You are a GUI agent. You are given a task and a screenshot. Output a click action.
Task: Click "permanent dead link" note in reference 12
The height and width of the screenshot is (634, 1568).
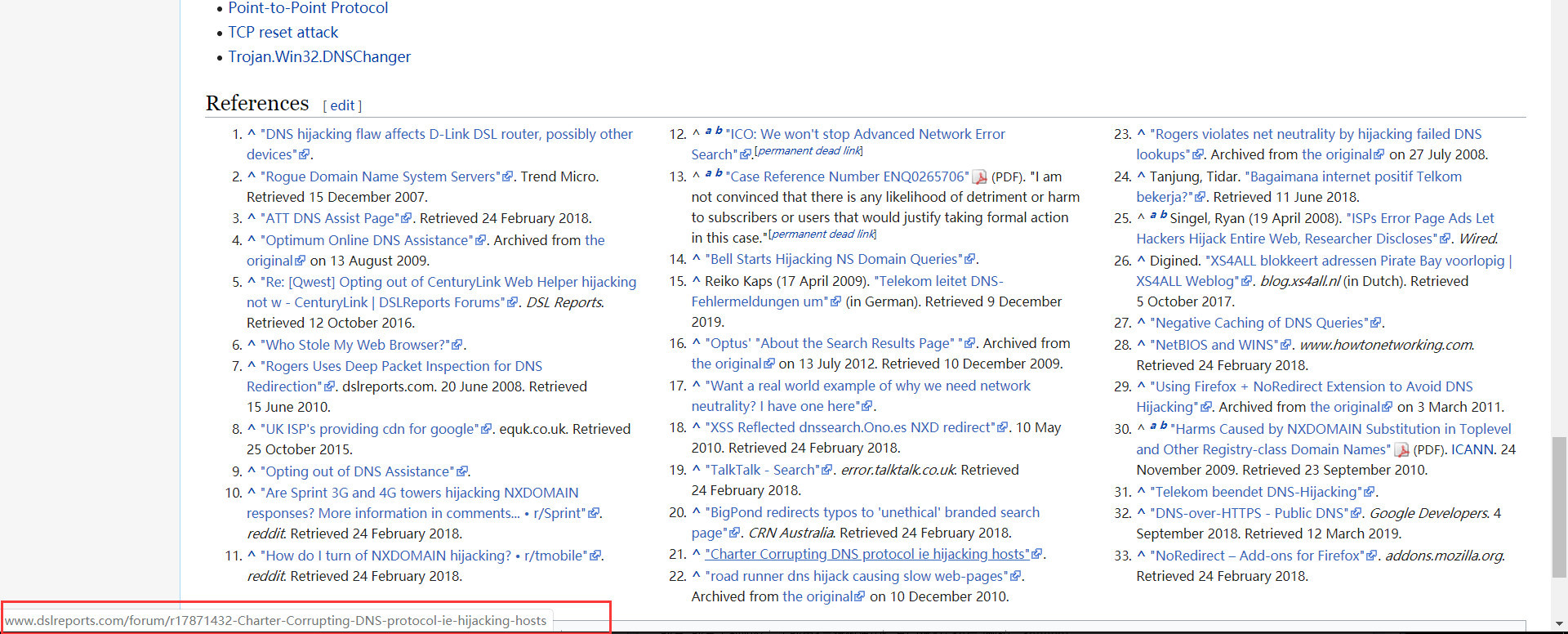coord(808,151)
